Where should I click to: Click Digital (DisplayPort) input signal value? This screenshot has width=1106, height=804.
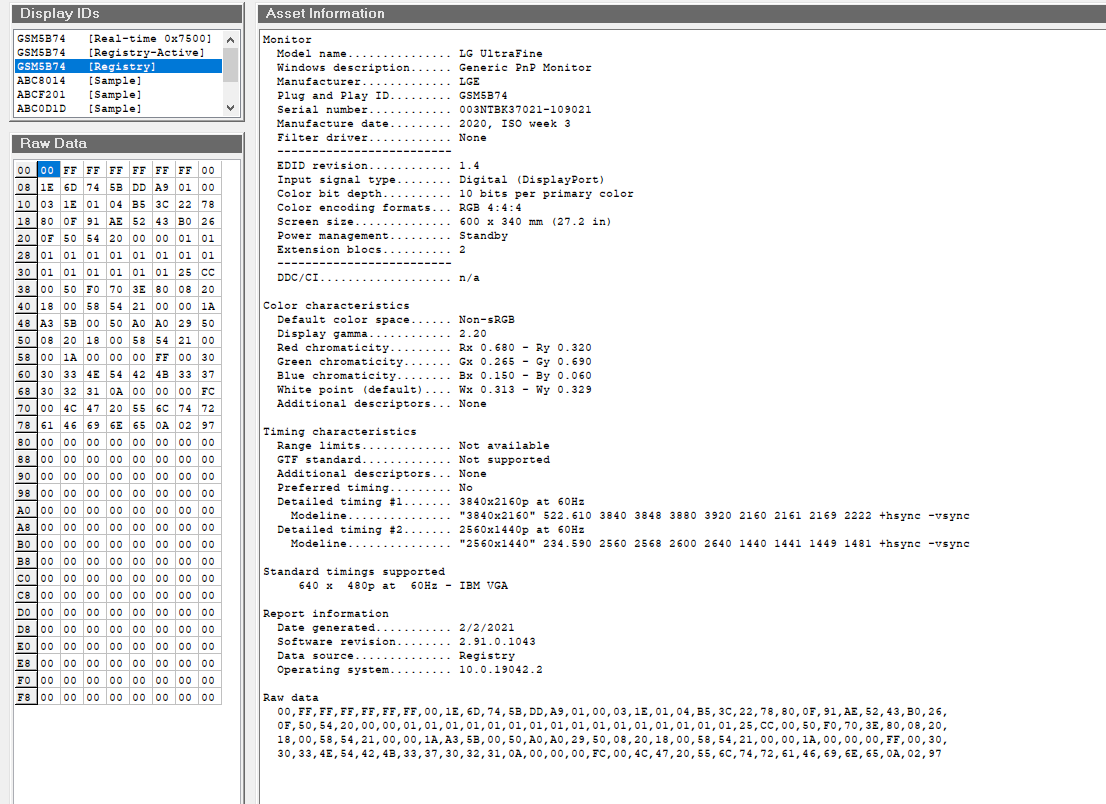[x=532, y=180]
